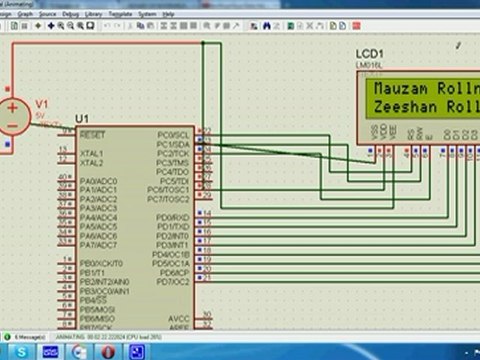Viewport: 480px width, 360px height.
Task: Click the PA0/ADC0 pin label
Action: pyautogui.click(x=98, y=181)
